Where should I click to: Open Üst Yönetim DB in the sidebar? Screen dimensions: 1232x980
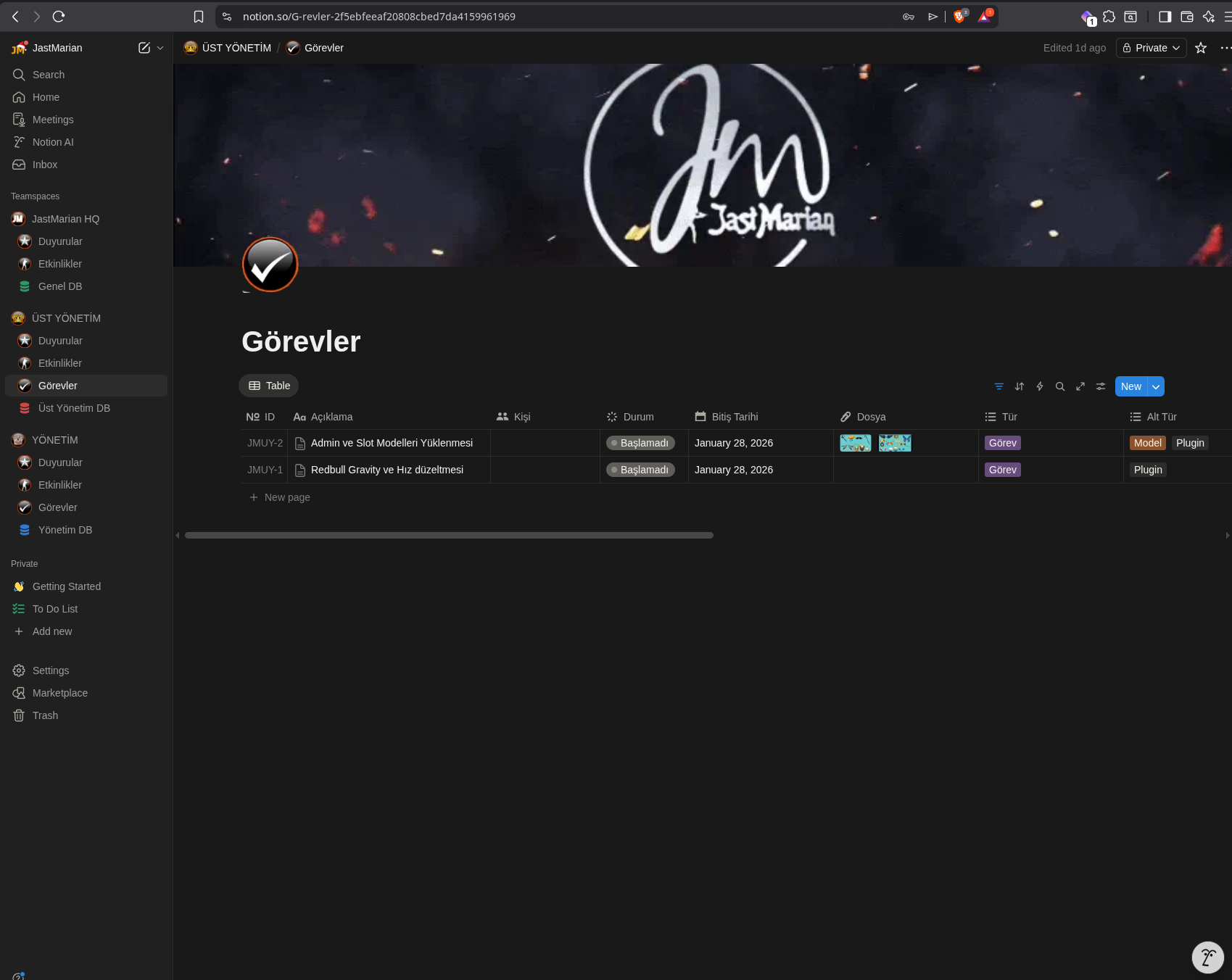coord(86,408)
